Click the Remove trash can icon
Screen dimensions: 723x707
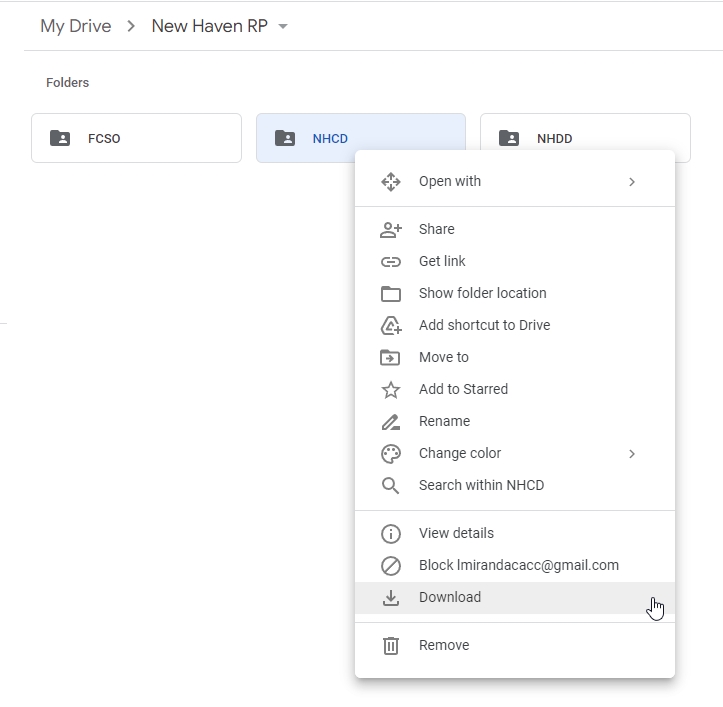coord(391,645)
